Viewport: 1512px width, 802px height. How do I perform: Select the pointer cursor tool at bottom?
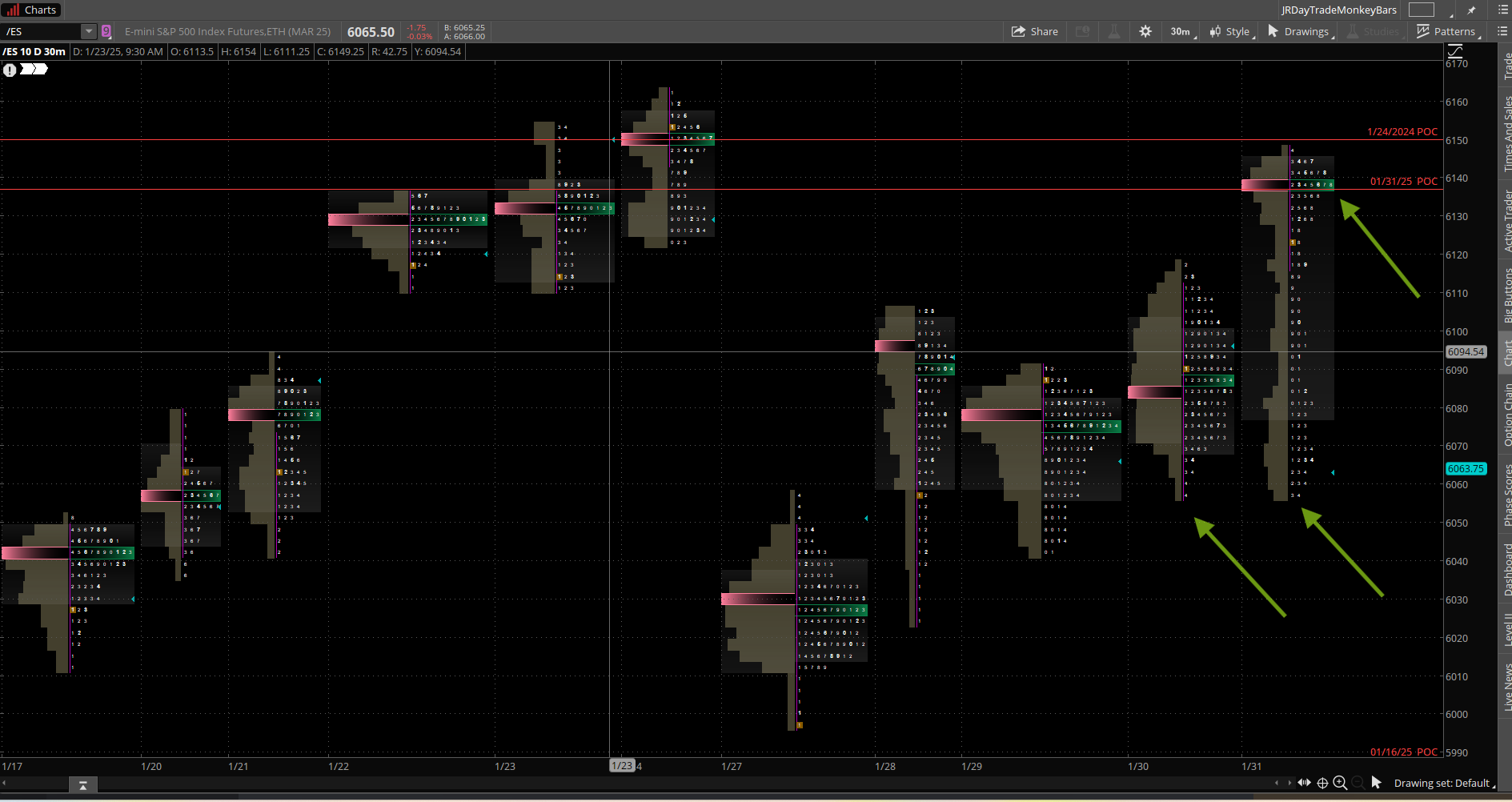(x=1376, y=783)
